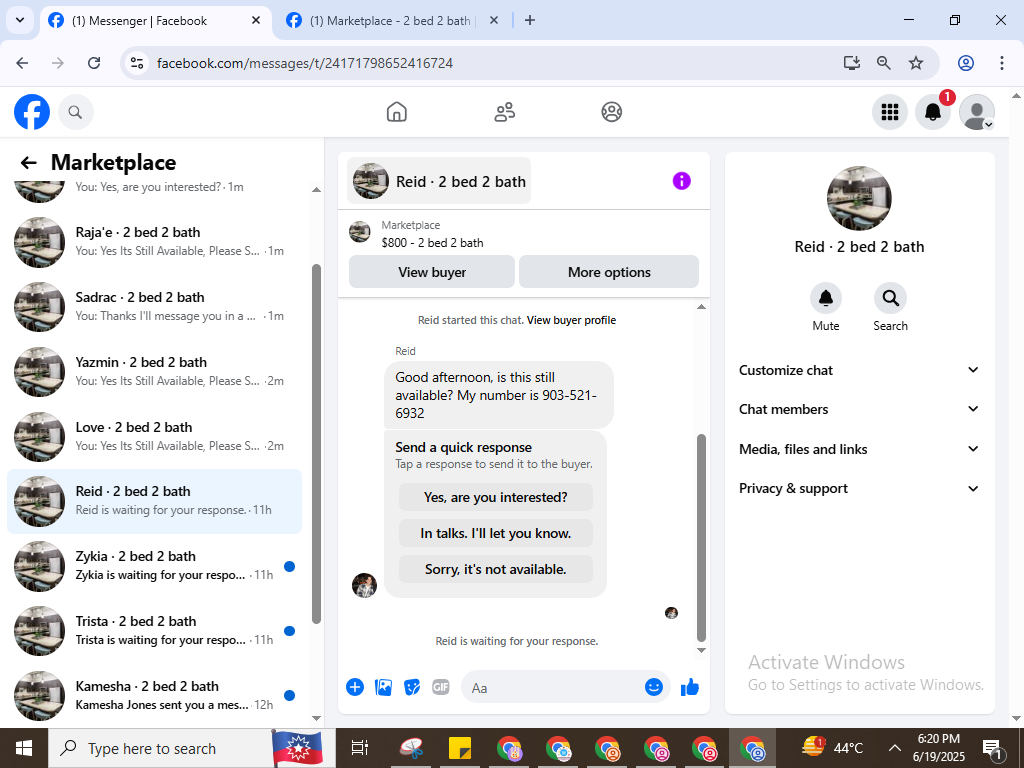Image resolution: width=1024 pixels, height=768 pixels.
Task: Reload the browser page
Action: [94, 63]
